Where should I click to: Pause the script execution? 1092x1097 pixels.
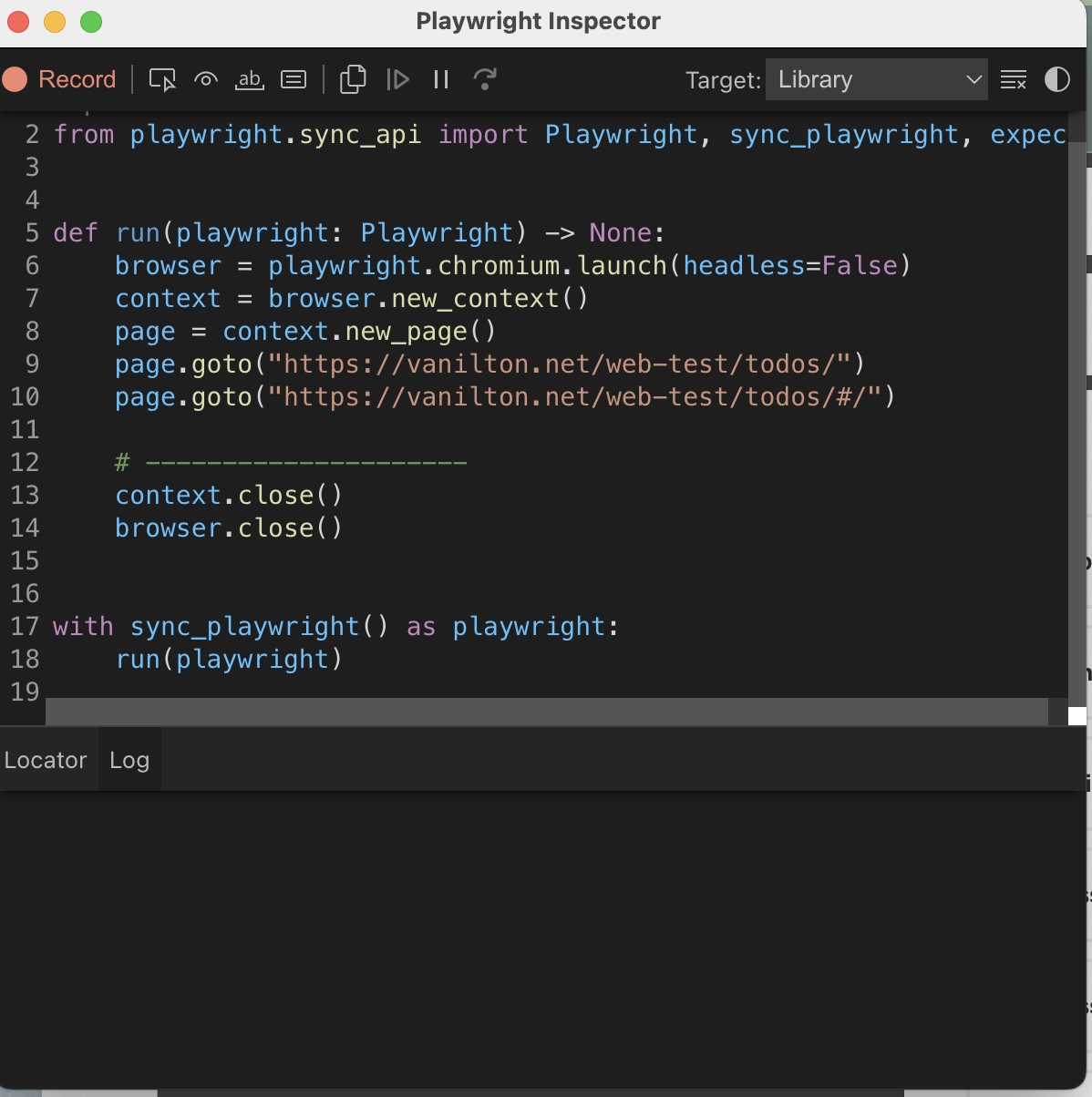[441, 80]
